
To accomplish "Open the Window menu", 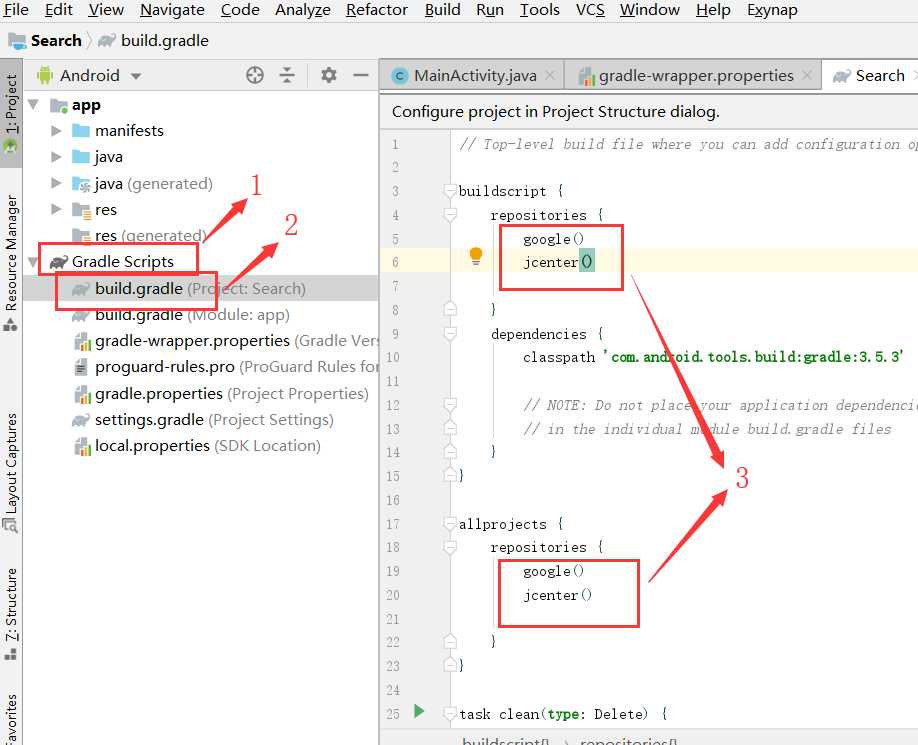I will (x=650, y=10).
